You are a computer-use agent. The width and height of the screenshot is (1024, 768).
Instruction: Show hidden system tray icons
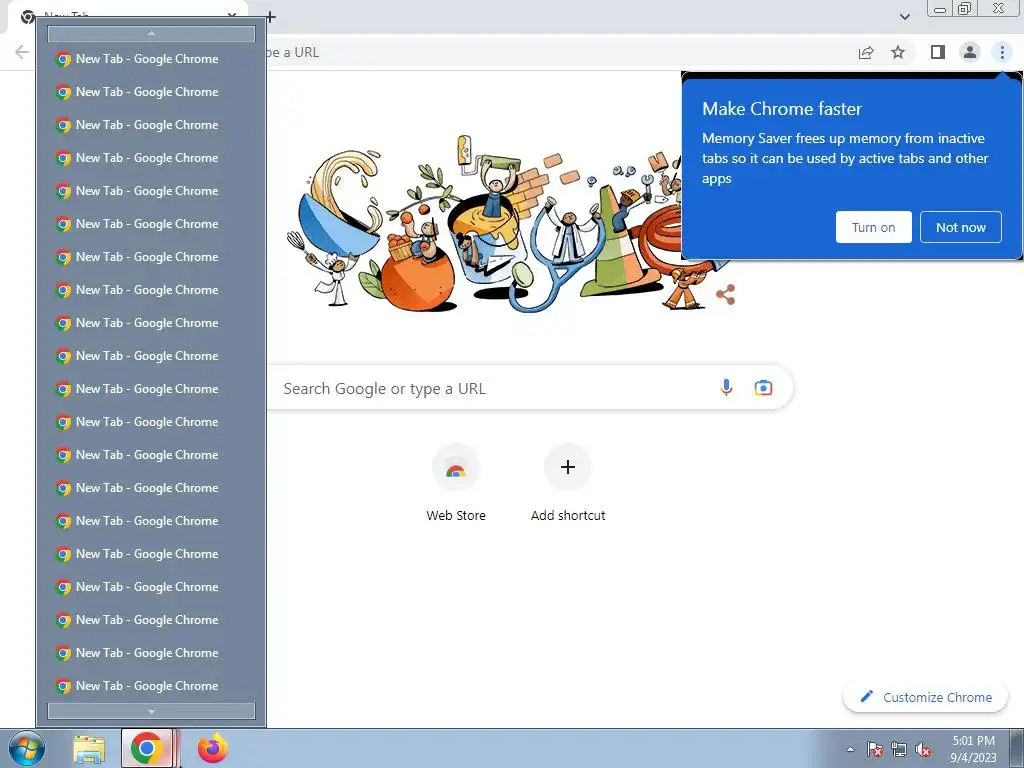[850, 749]
